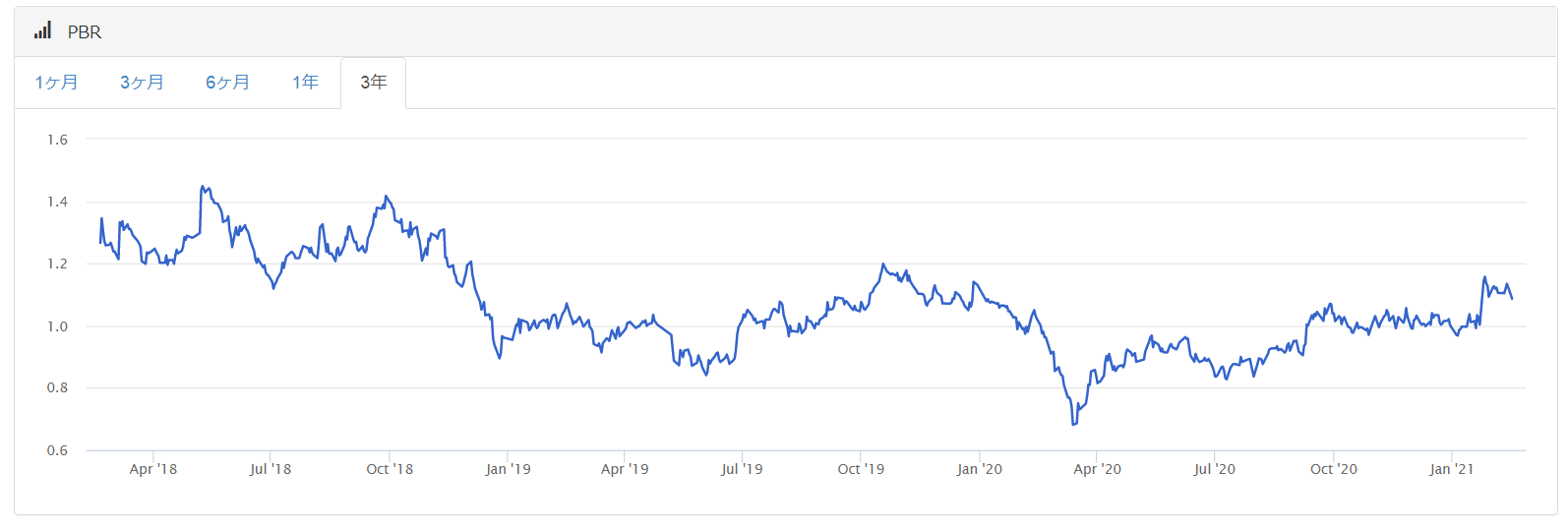Open the 6ヶ月 chart tab
This screenshot has width=1568, height=529.
(227, 83)
